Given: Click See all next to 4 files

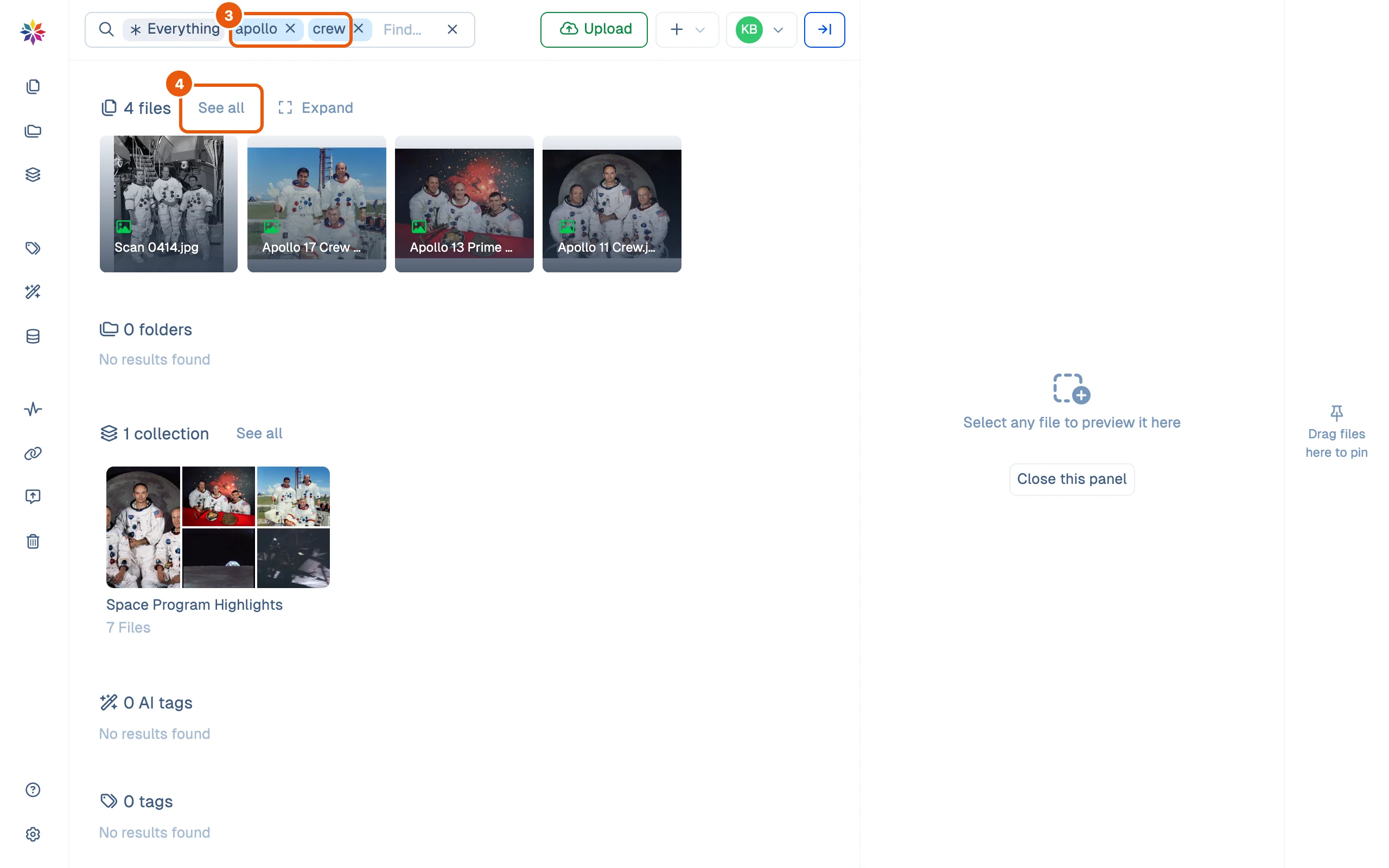Looking at the screenshot, I should click(x=221, y=108).
